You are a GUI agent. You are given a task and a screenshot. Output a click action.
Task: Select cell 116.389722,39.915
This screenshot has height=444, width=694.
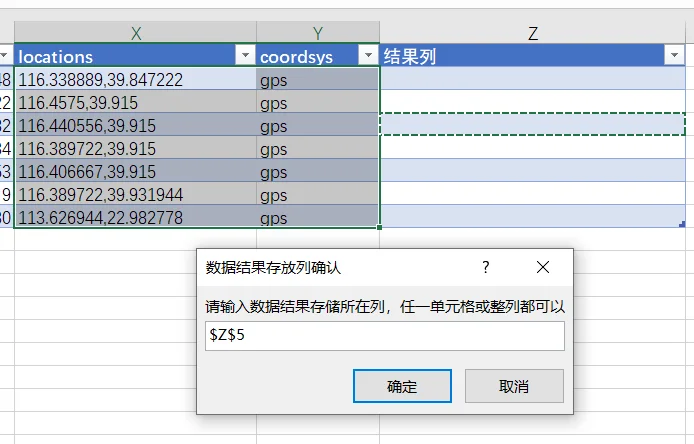coord(135,147)
